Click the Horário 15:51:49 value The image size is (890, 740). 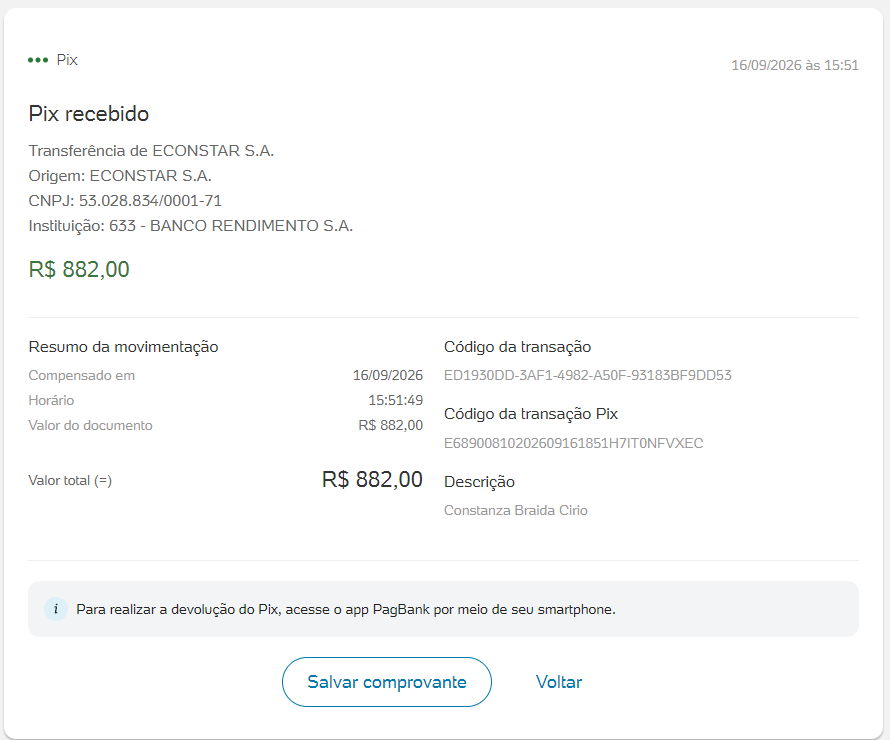click(x=396, y=401)
